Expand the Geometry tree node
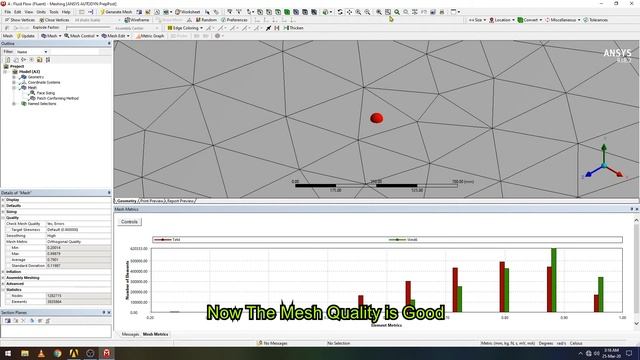The width and height of the screenshot is (640, 360). (14, 77)
